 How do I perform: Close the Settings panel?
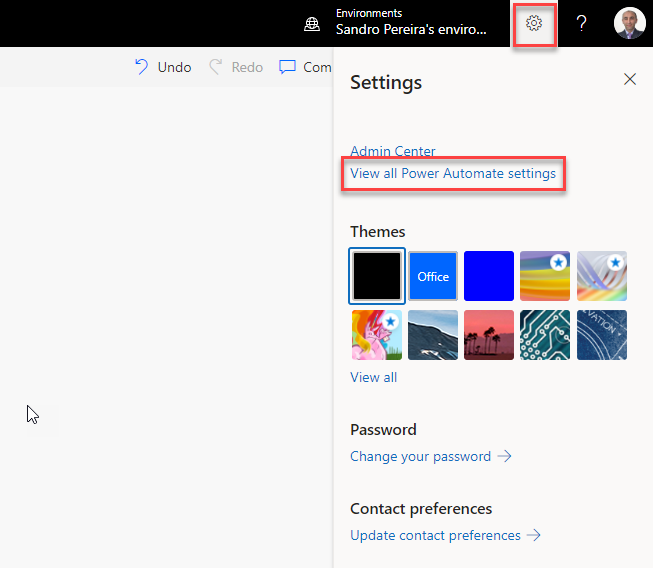630,80
